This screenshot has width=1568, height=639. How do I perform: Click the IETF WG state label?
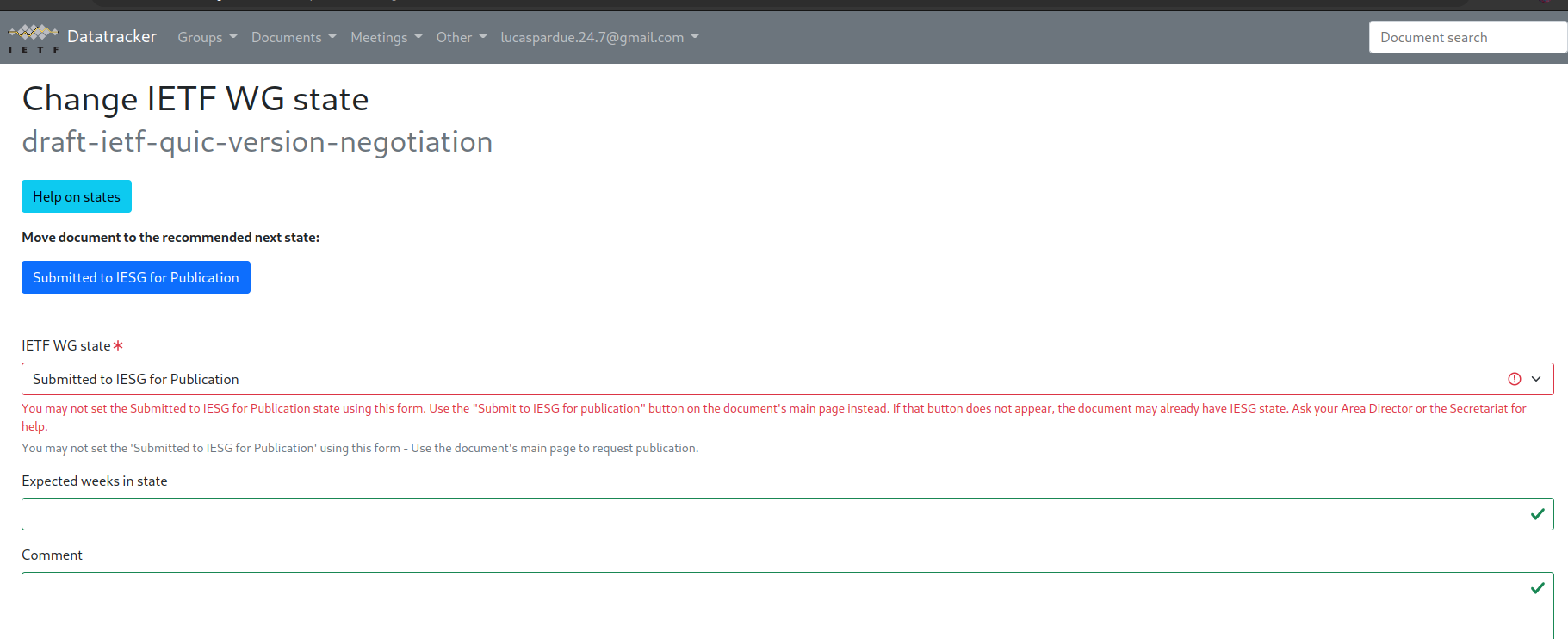pos(66,345)
